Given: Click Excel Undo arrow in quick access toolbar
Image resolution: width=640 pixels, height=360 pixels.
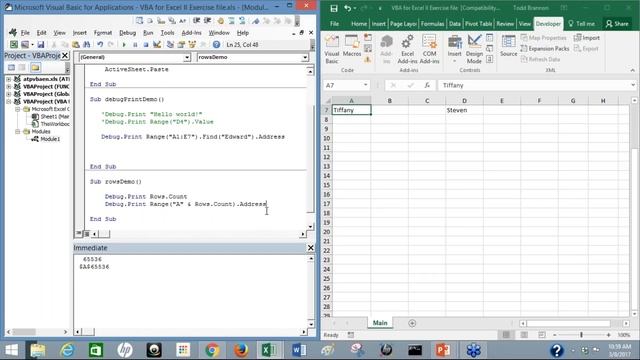Looking at the screenshot, I should [347, 8].
